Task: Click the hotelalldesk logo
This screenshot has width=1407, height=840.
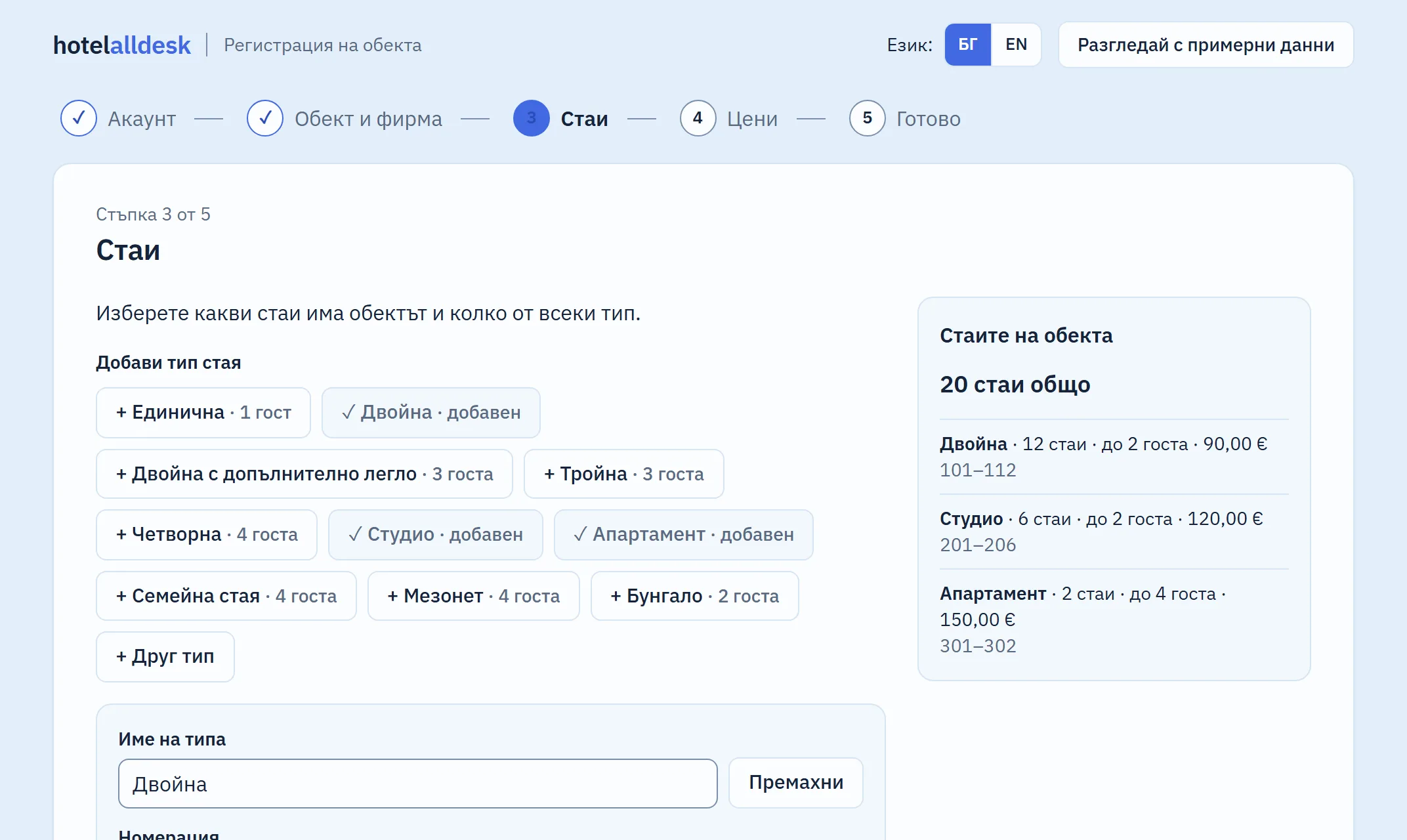Action: click(122, 45)
